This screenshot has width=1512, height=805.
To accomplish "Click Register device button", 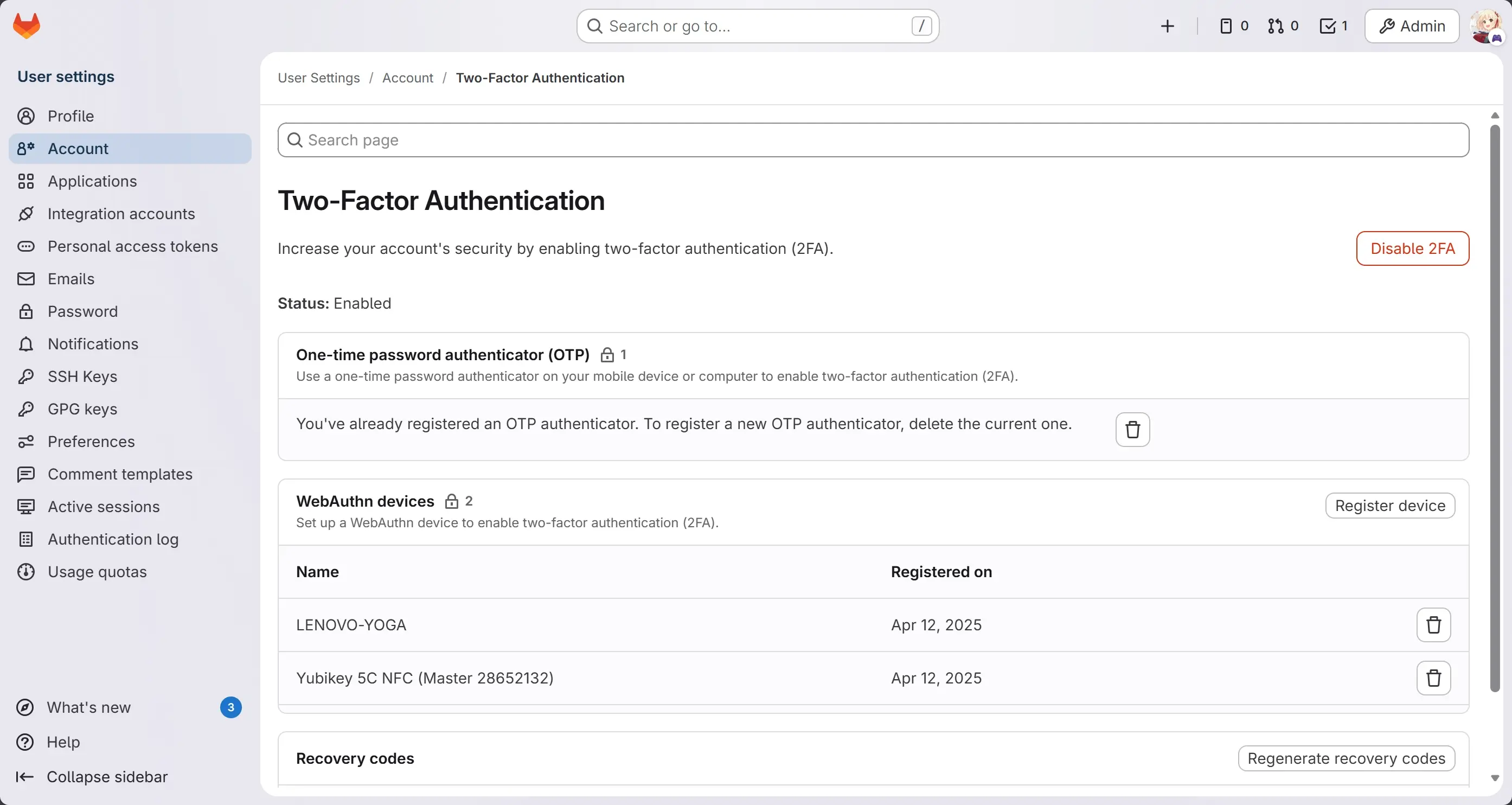I will [1389, 506].
